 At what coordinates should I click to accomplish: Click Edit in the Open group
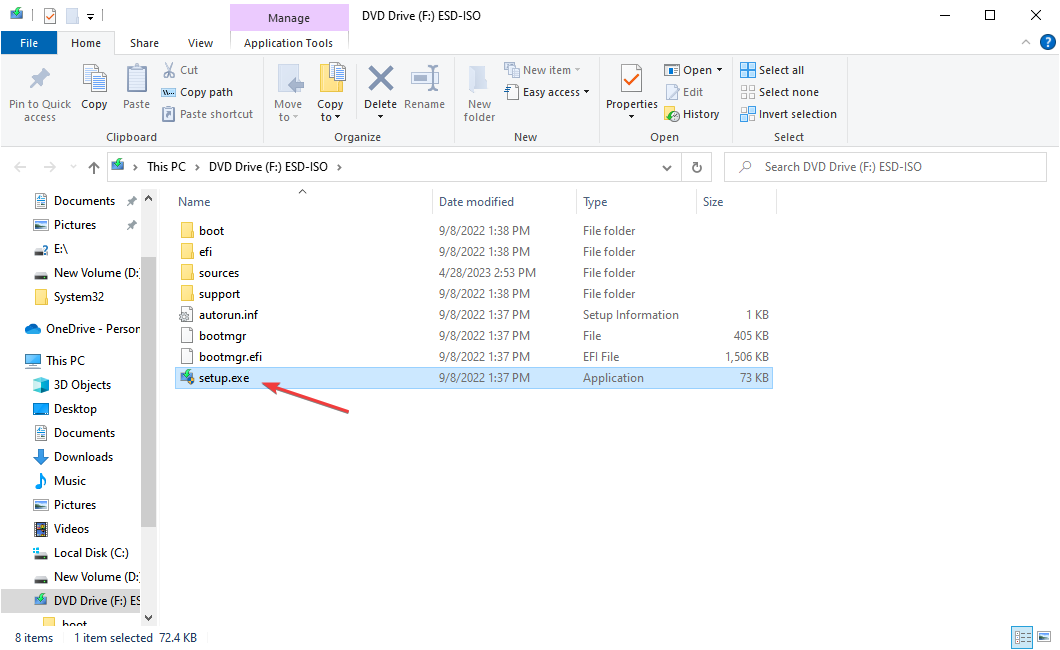[x=684, y=92]
